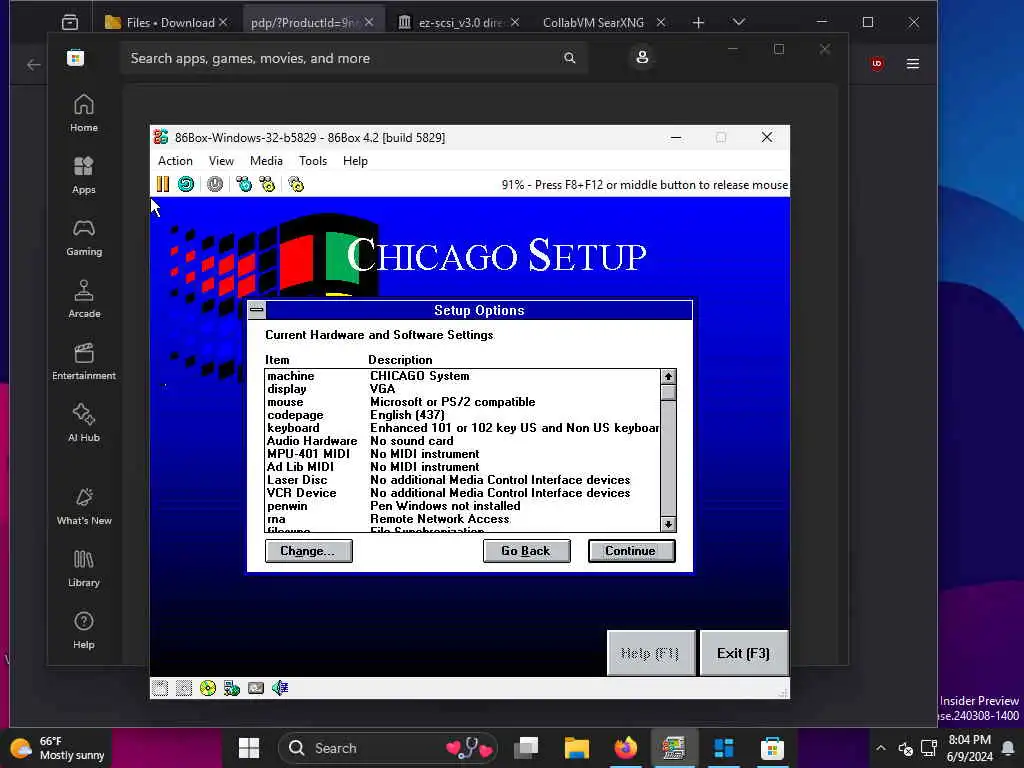Click the second floppy drive status bar icon
The height and width of the screenshot is (768, 1024).
click(184, 688)
